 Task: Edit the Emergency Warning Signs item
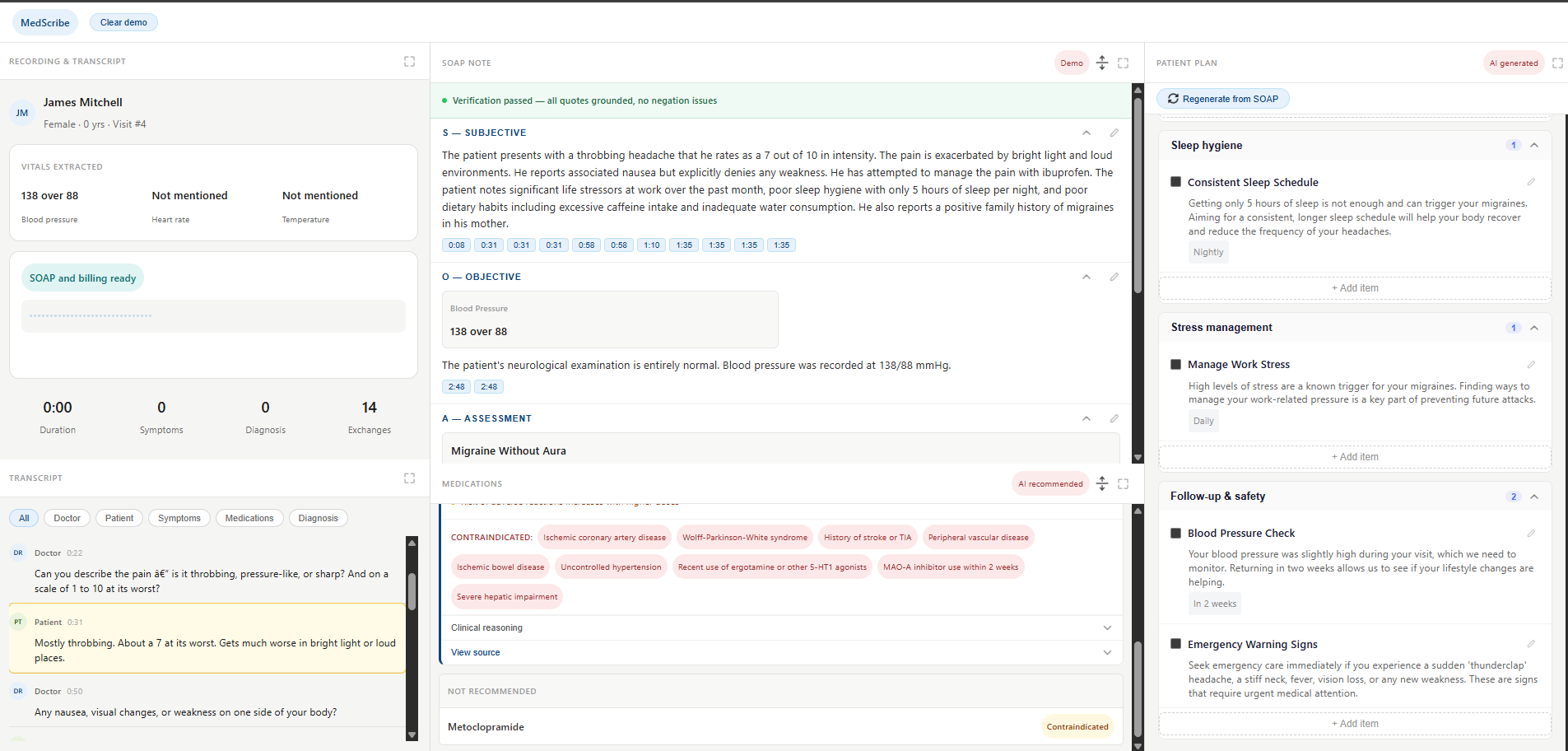tap(1531, 644)
